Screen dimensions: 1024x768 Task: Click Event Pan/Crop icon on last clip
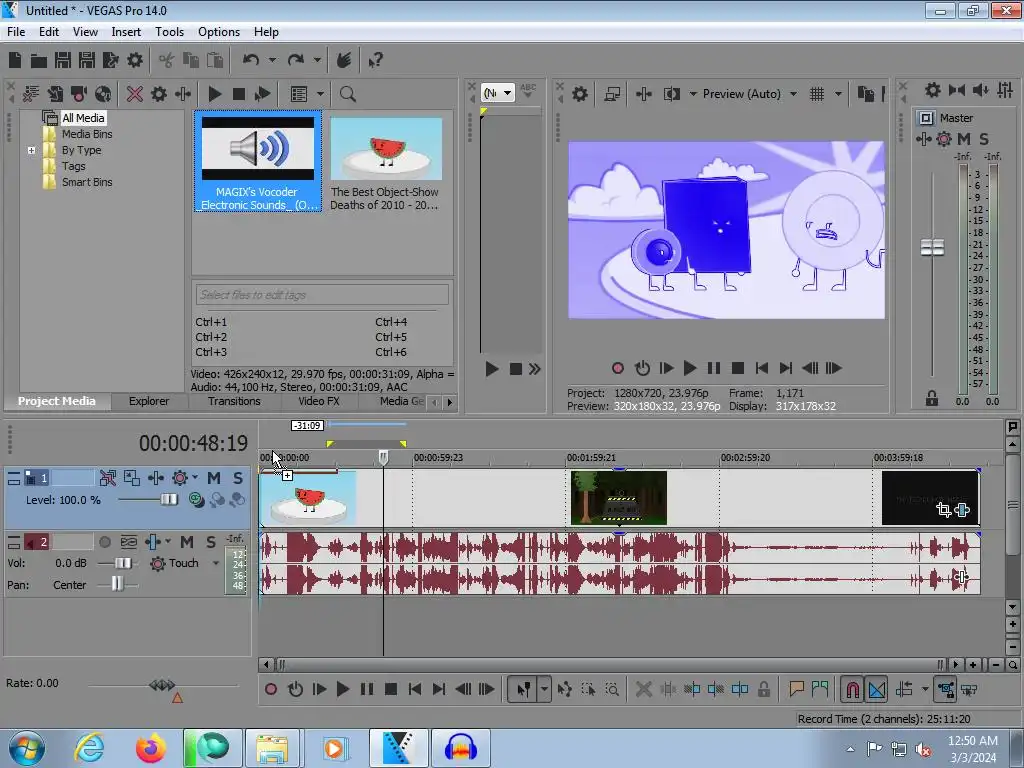click(944, 510)
